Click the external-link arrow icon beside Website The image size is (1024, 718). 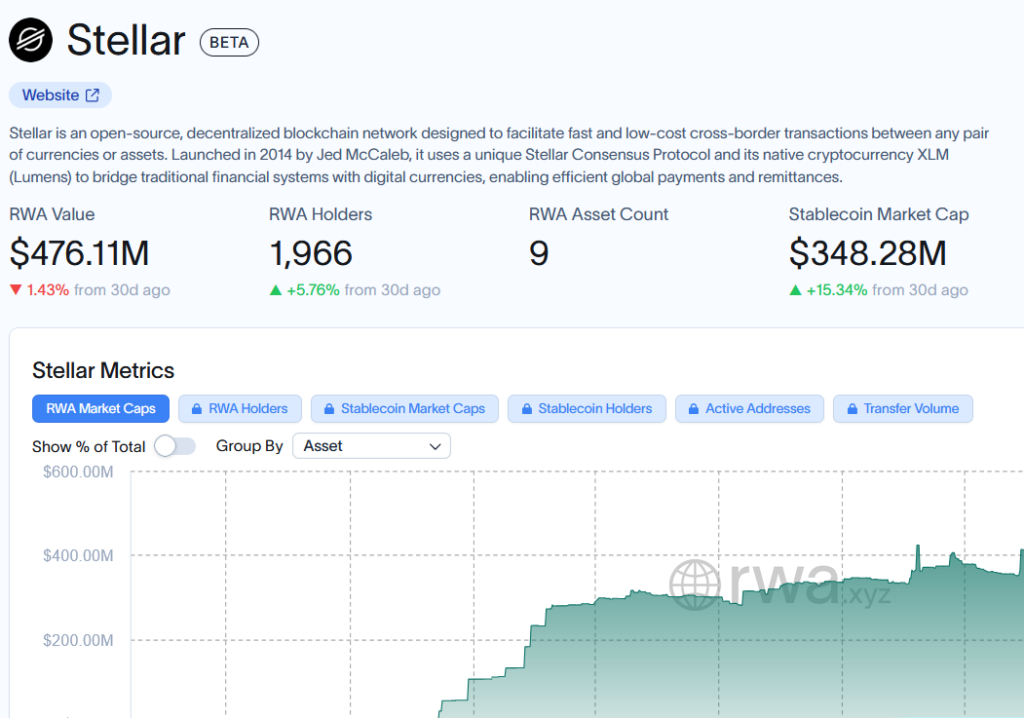93,95
